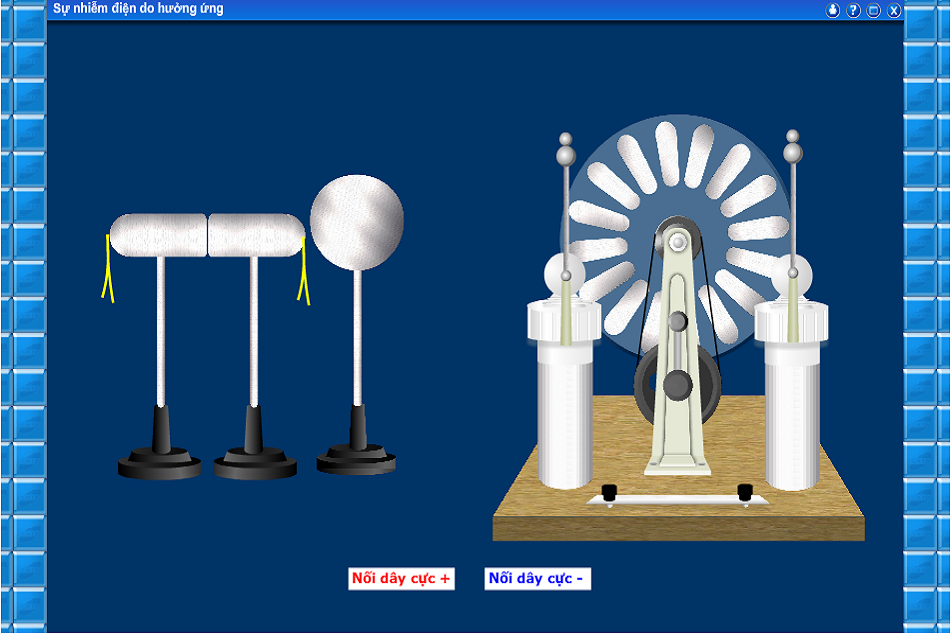This screenshot has height=634, width=951.
Task: Select the left metal cylinder conductor
Action: point(159,235)
